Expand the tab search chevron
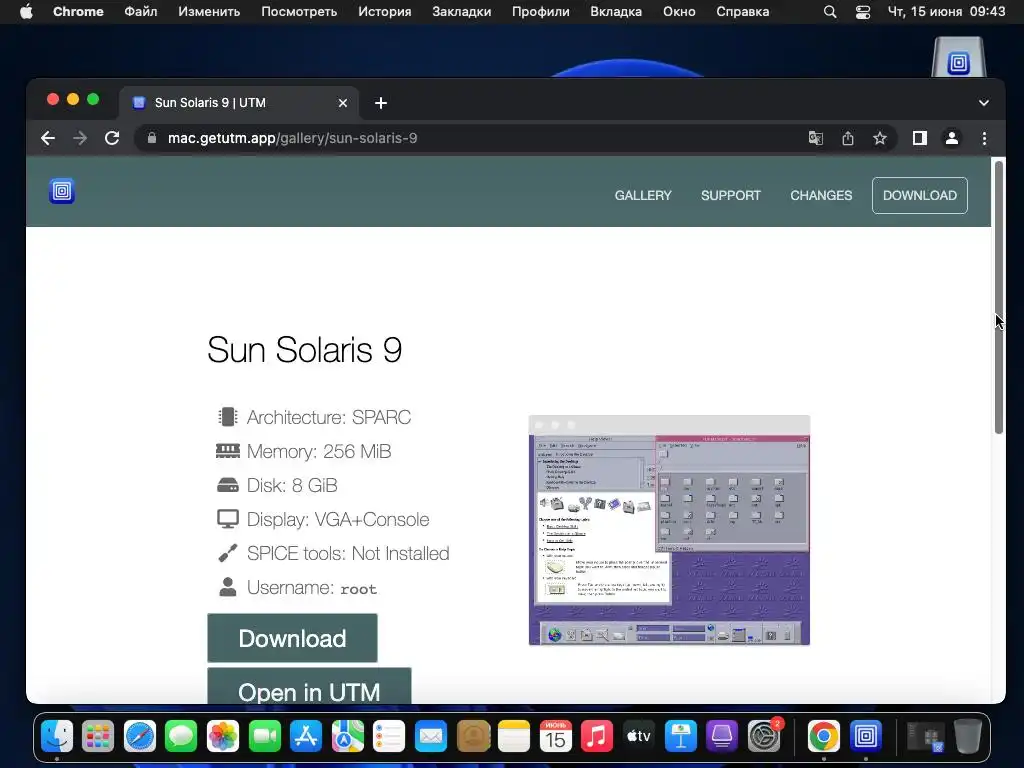1024x768 pixels. (x=984, y=103)
